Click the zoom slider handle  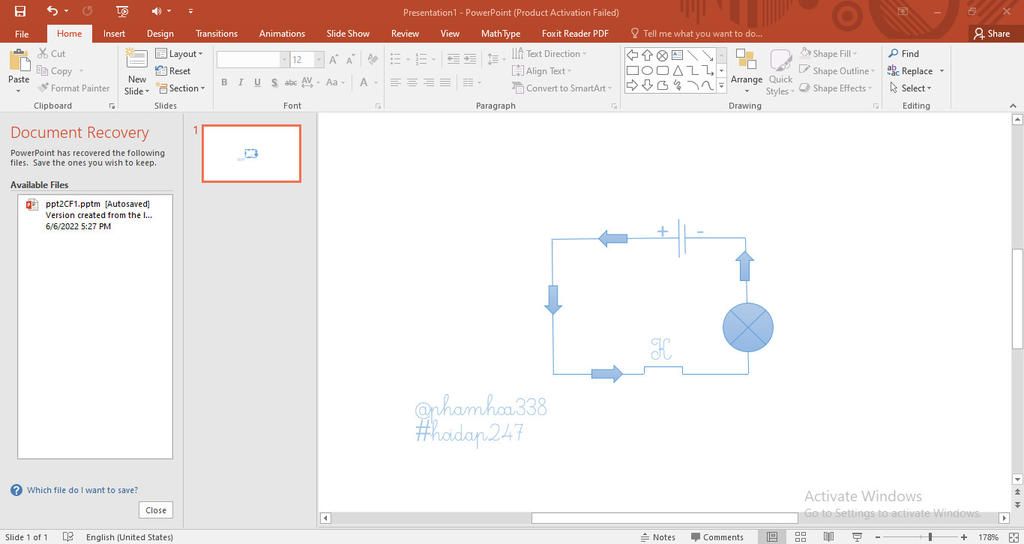pyautogui.click(x=930, y=537)
